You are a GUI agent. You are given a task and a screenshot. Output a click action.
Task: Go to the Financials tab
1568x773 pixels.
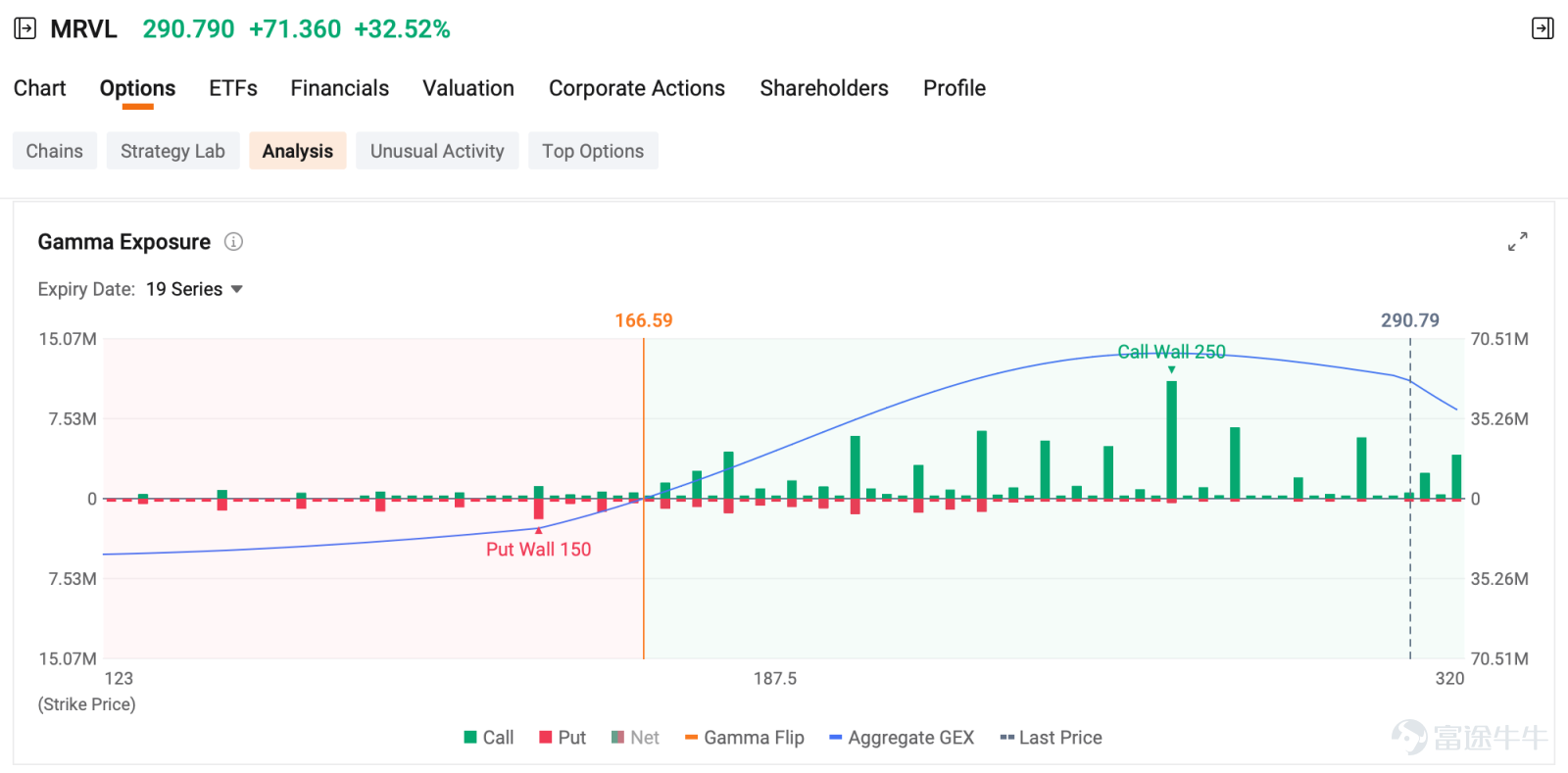tap(340, 88)
